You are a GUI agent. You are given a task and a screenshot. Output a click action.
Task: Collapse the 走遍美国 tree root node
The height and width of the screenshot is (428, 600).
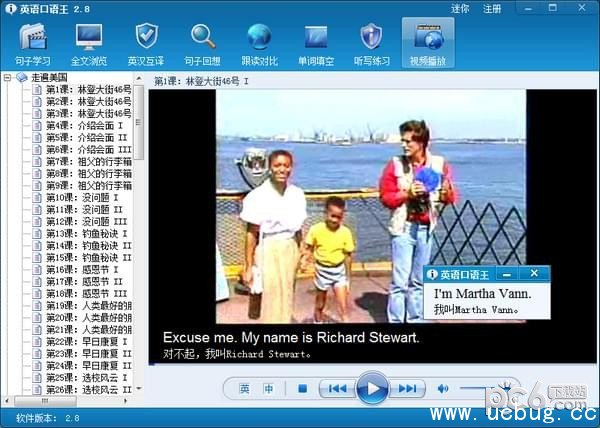click(9, 77)
